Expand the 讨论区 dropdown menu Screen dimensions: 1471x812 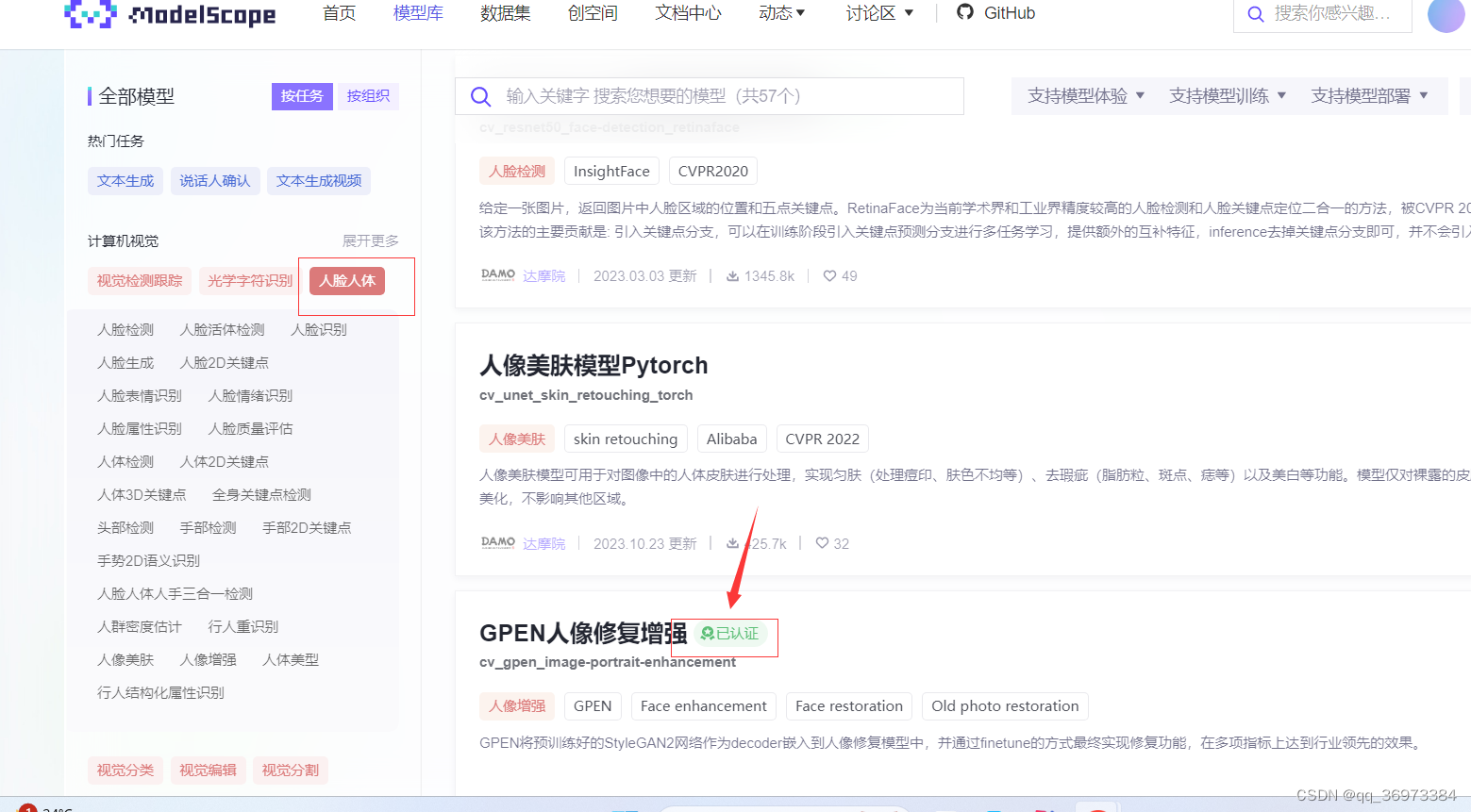pyautogui.click(x=879, y=13)
